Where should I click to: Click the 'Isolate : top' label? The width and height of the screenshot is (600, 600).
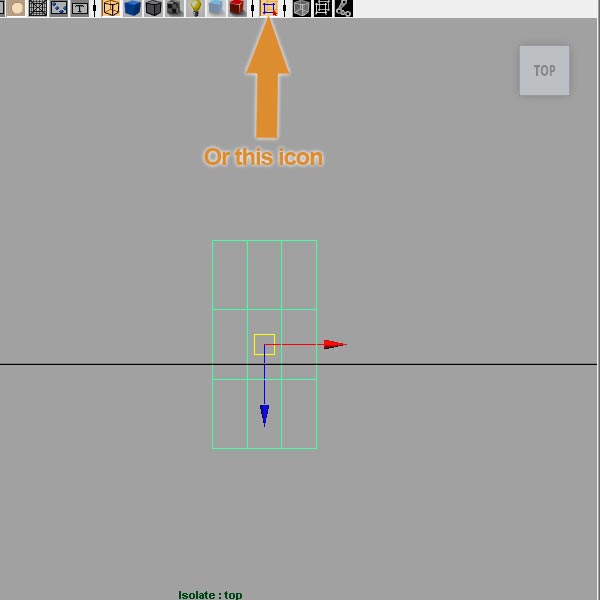[x=210, y=595]
